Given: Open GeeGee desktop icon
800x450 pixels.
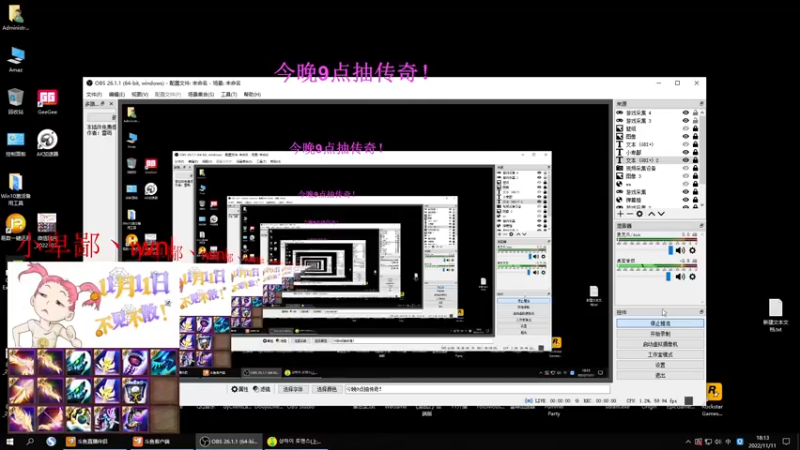Looking at the screenshot, I should pos(47,101).
